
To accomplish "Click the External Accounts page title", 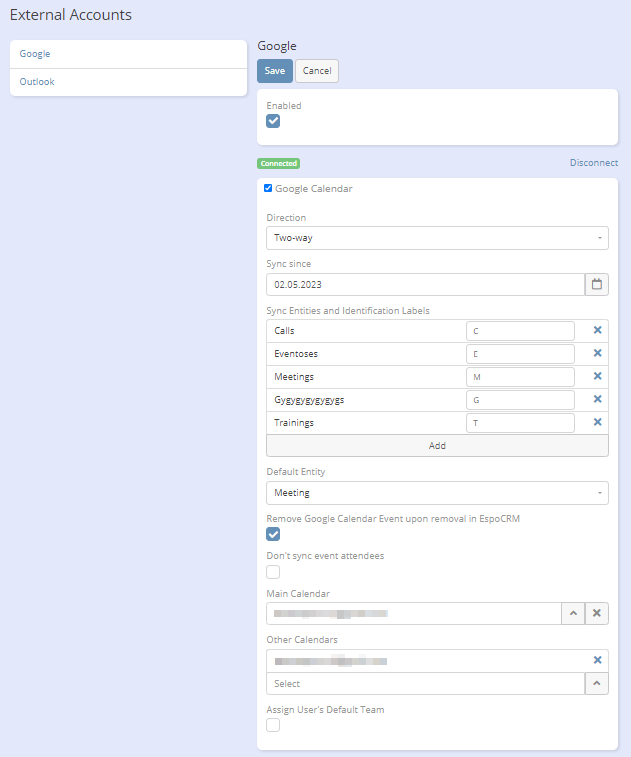I will coord(70,15).
